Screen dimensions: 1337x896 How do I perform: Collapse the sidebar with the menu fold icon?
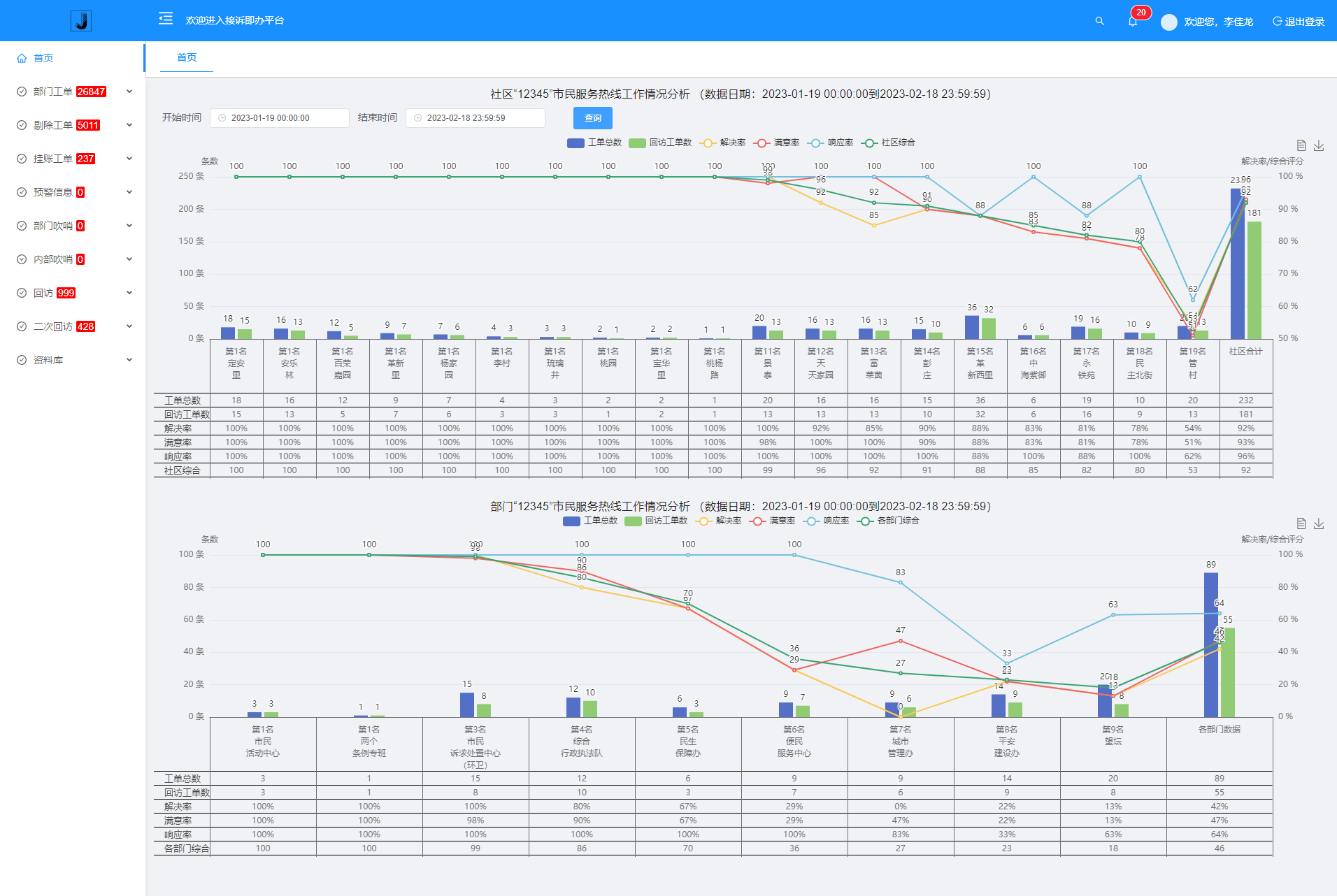166,19
